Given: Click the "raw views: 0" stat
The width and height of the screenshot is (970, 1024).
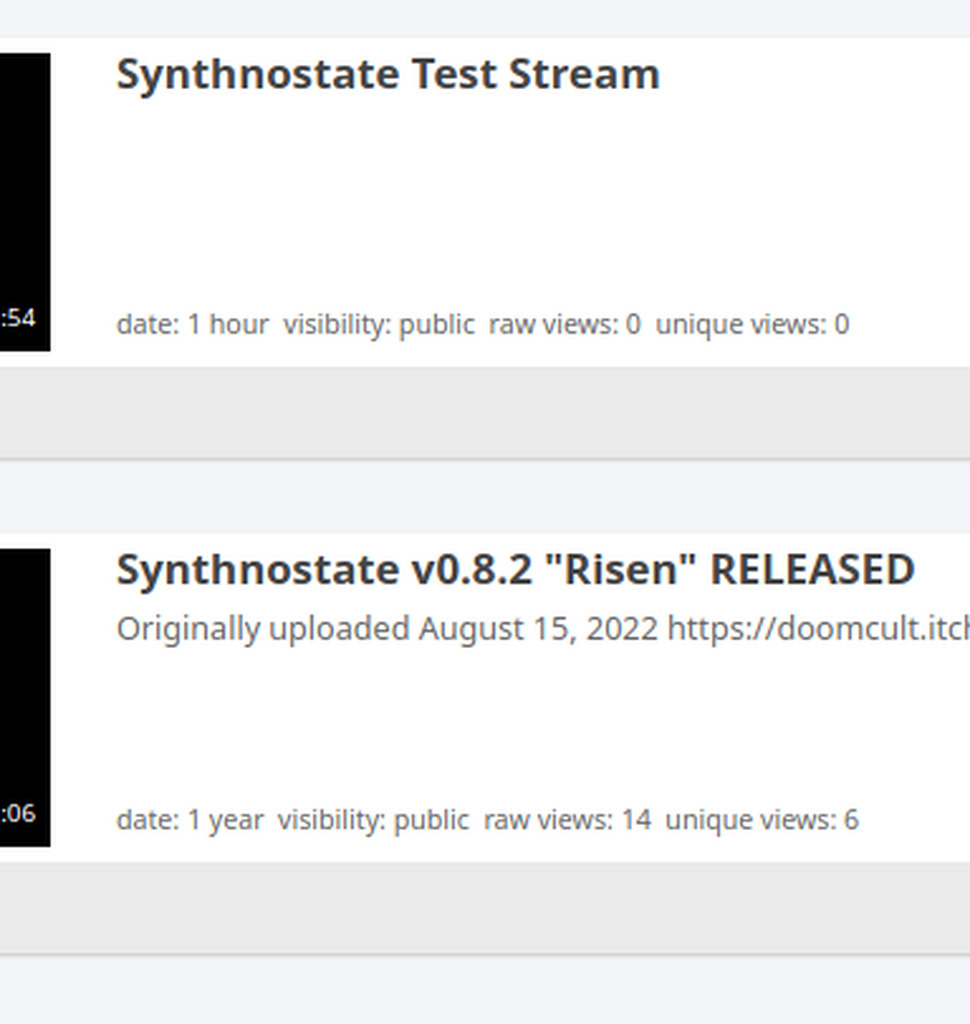Looking at the screenshot, I should pyautogui.click(x=564, y=324).
